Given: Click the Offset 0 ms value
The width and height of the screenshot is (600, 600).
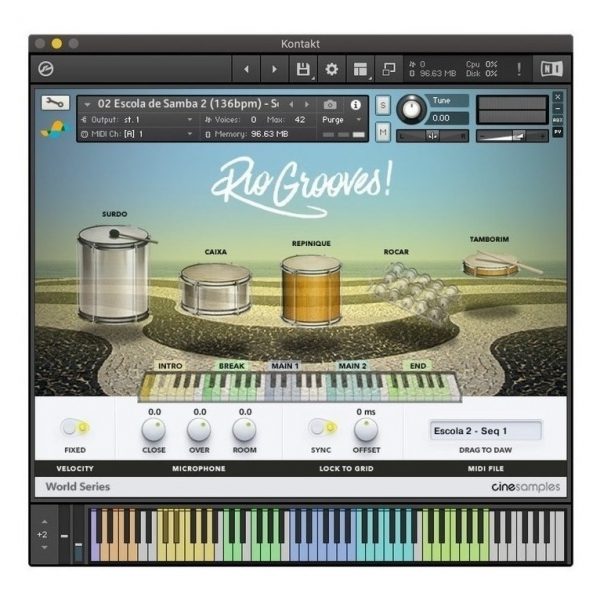Looking at the screenshot, I should 366,412.
